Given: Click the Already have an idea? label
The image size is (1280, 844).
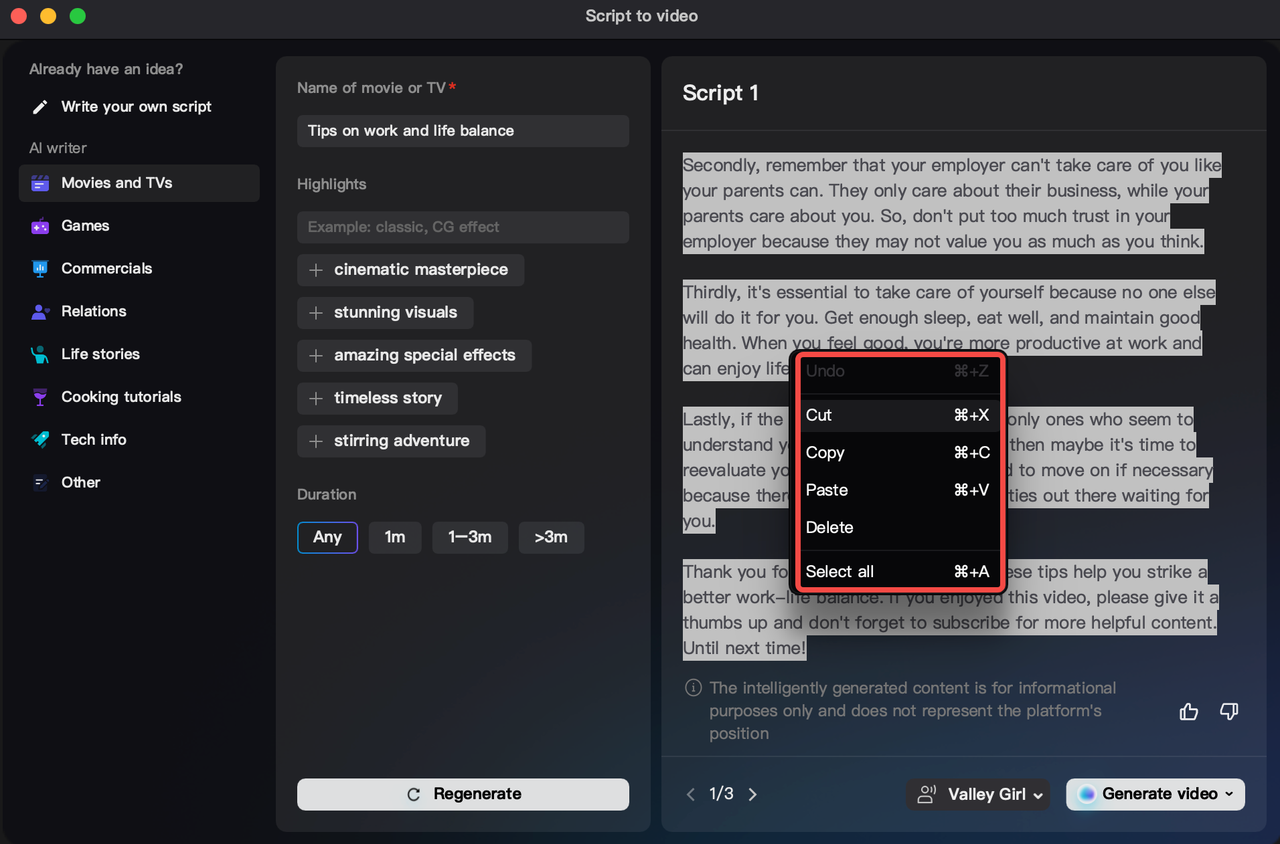Looking at the screenshot, I should point(106,69).
